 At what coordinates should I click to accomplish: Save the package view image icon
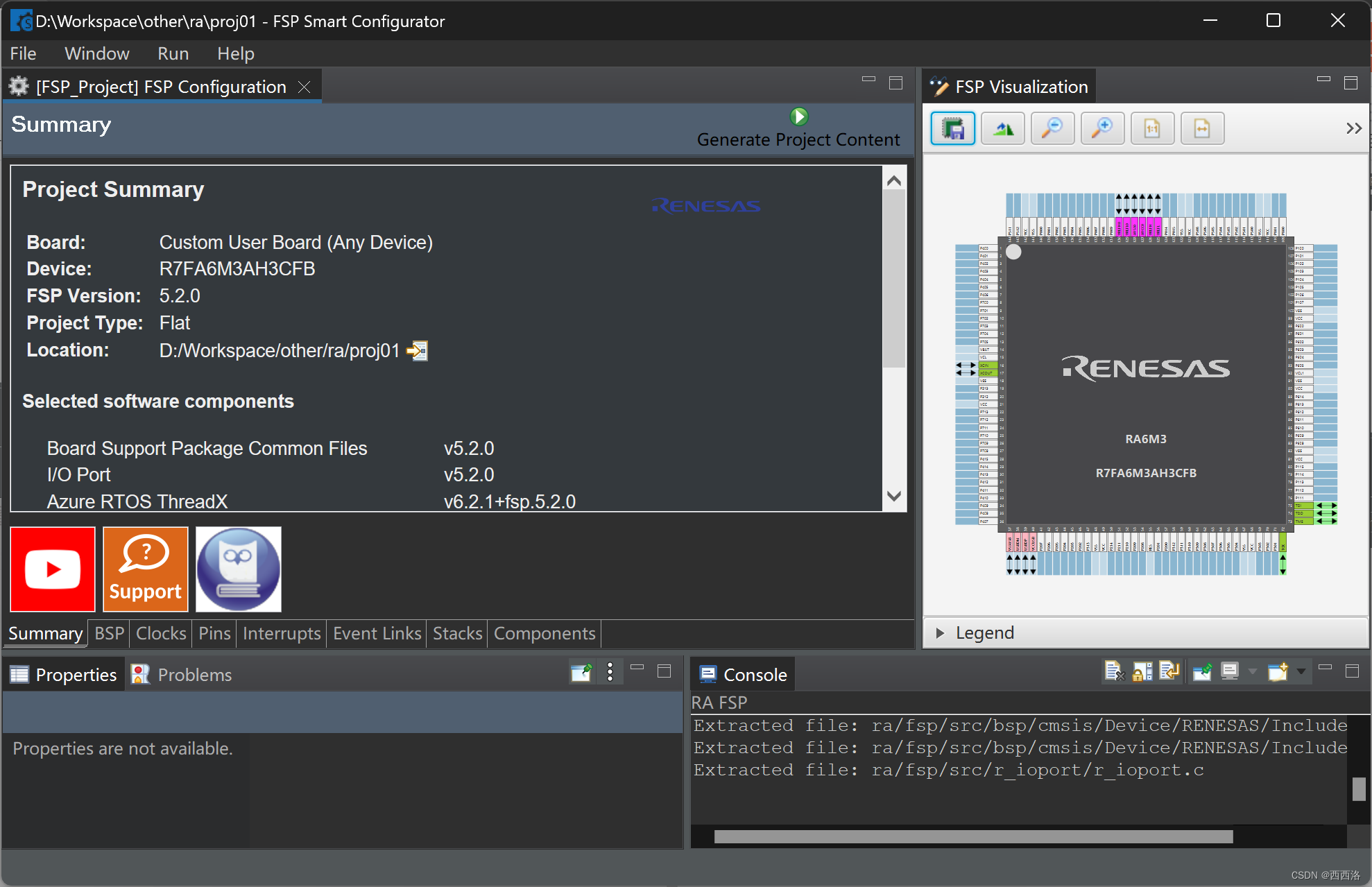tap(953, 128)
